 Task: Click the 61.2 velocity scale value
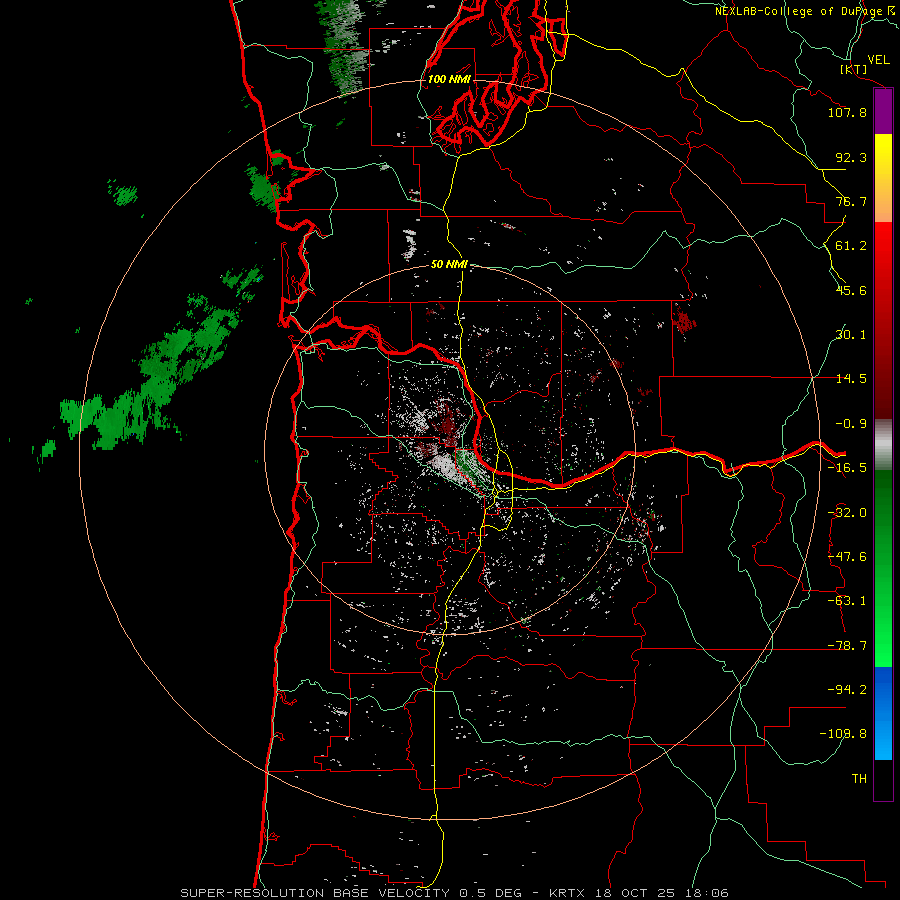coord(851,246)
